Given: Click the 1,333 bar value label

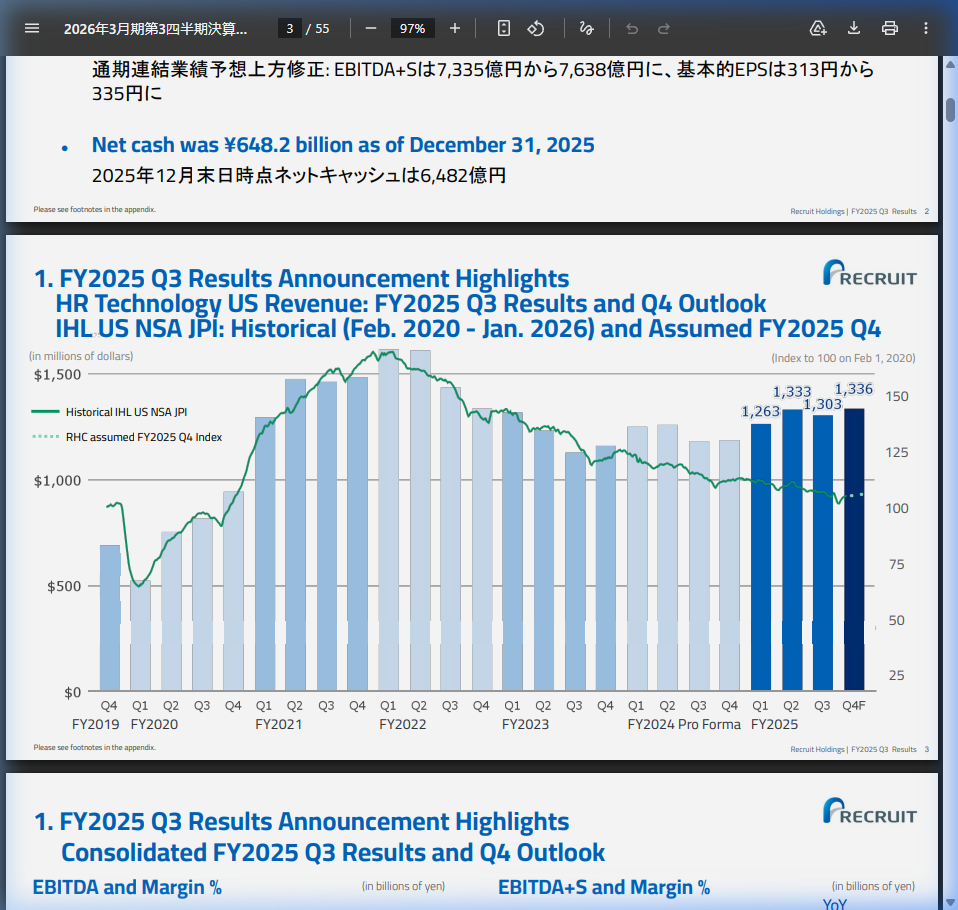Looking at the screenshot, I should pyautogui.click(x=792, y=391).
